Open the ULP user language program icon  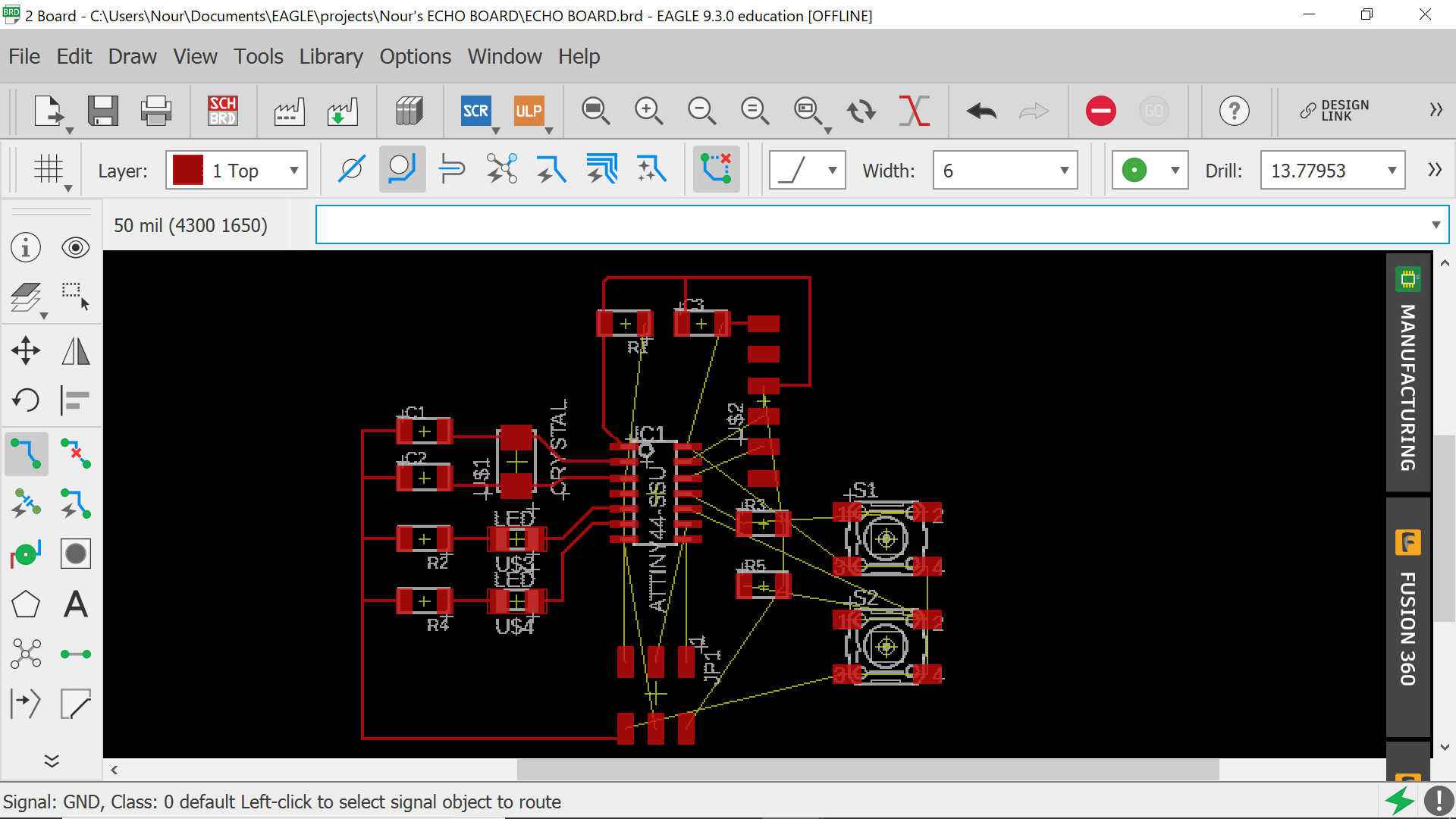(x=529, y=111)
